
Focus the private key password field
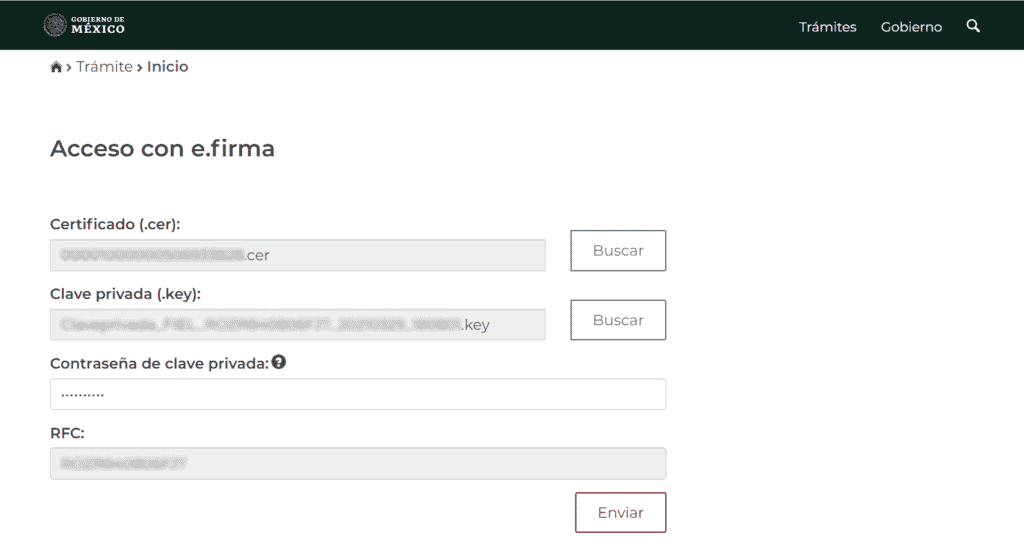coord(357,394)
